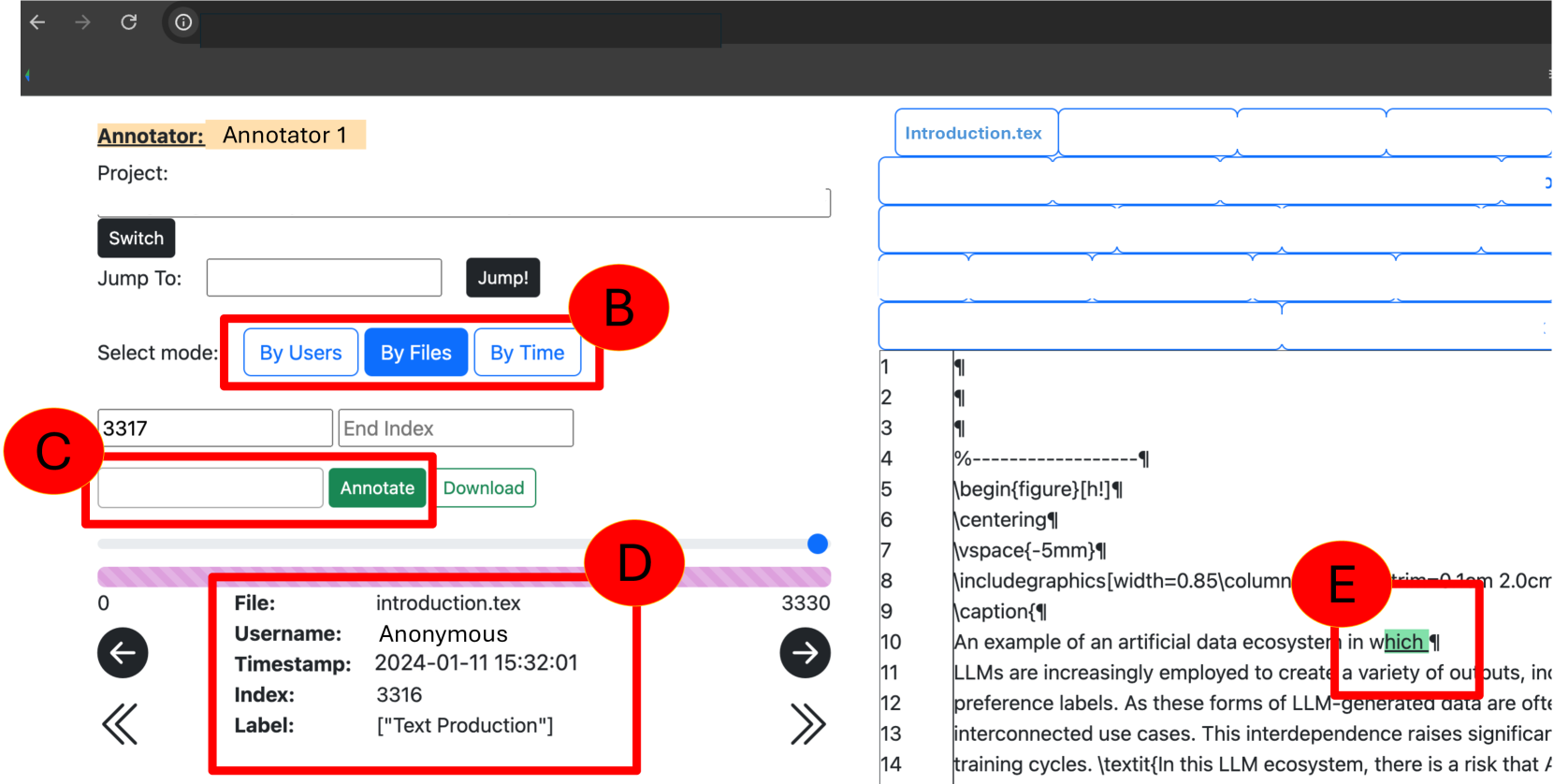Go to previous edit with left arrow

(123, 652)
